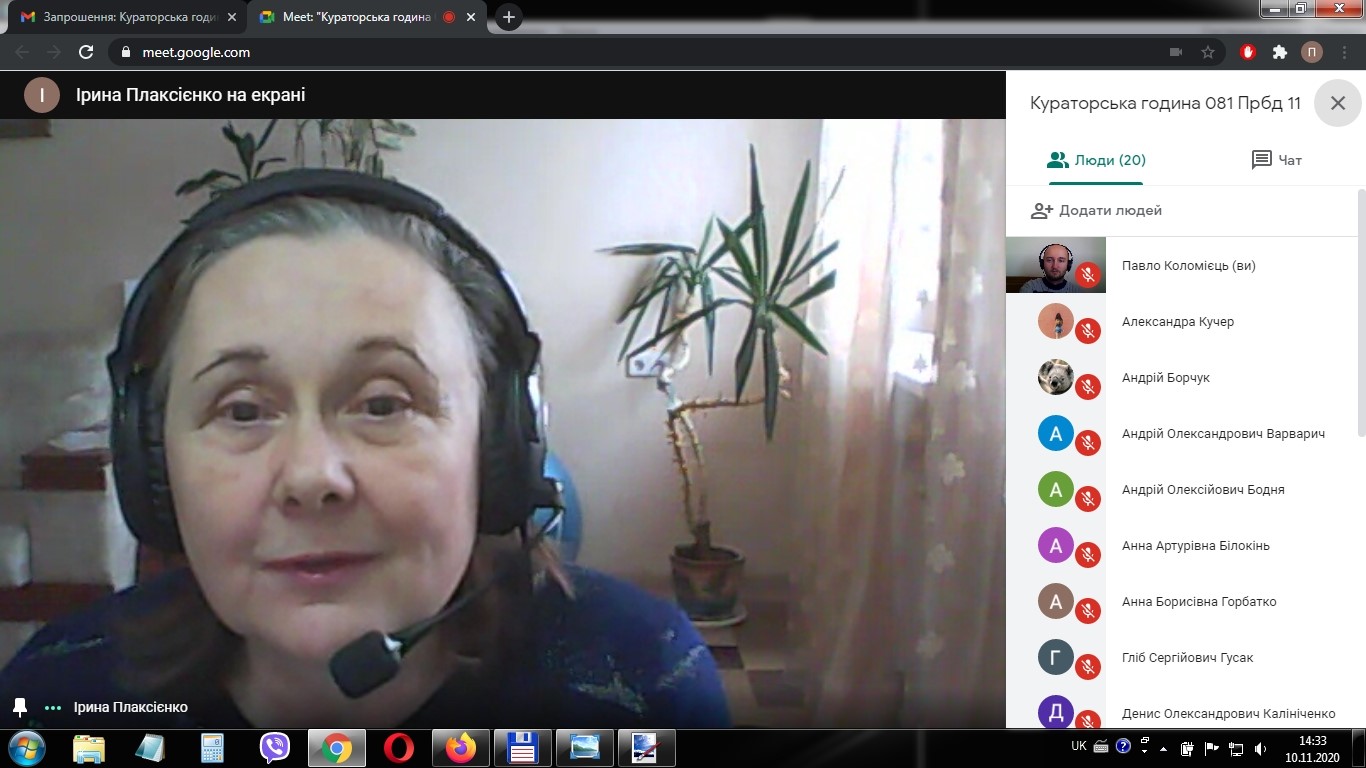Click muted mic icon for Андрій Олексійович Бодня

click(1088, 498)
